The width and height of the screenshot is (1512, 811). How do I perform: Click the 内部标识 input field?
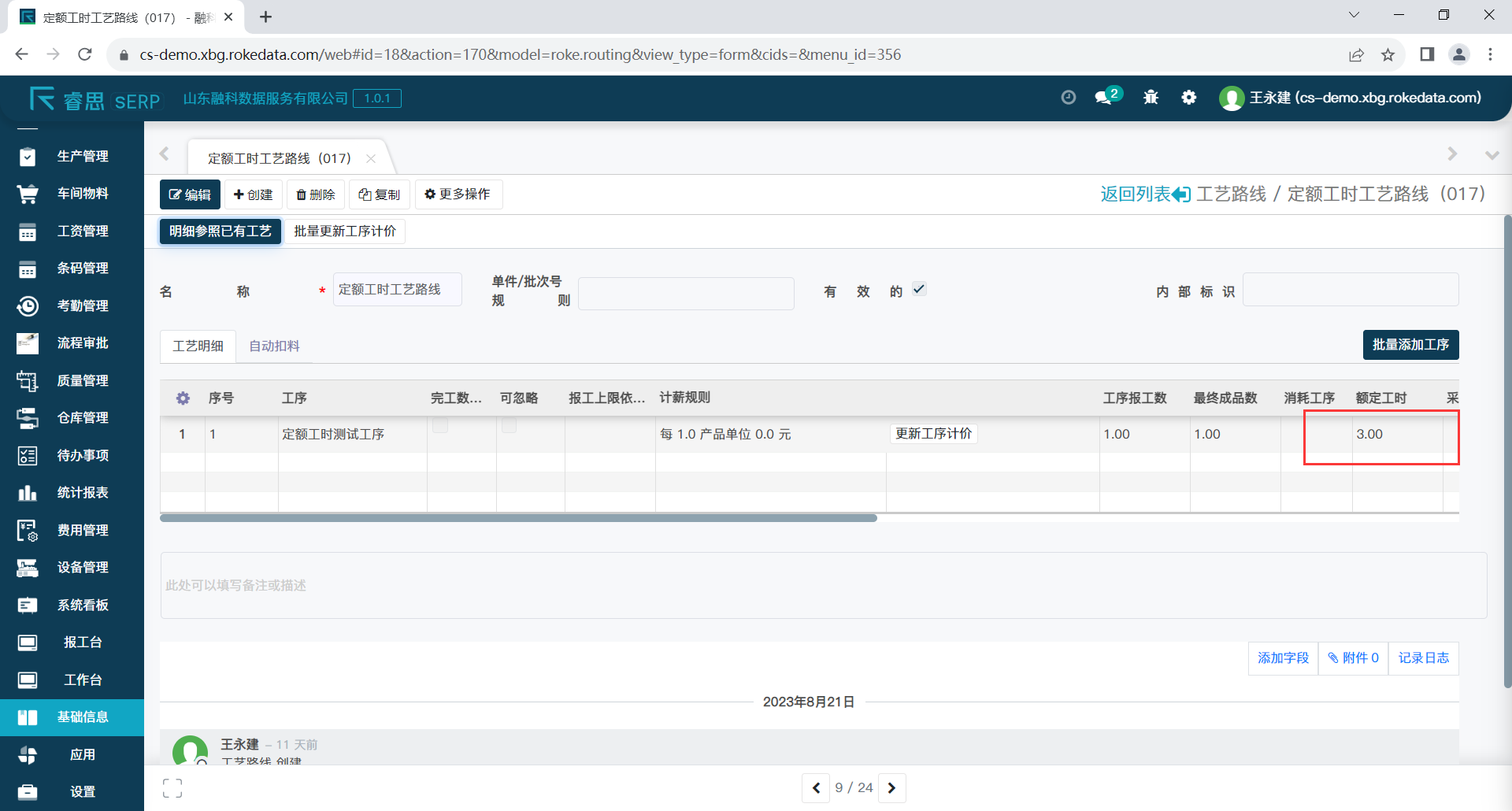coord(1350,290)
